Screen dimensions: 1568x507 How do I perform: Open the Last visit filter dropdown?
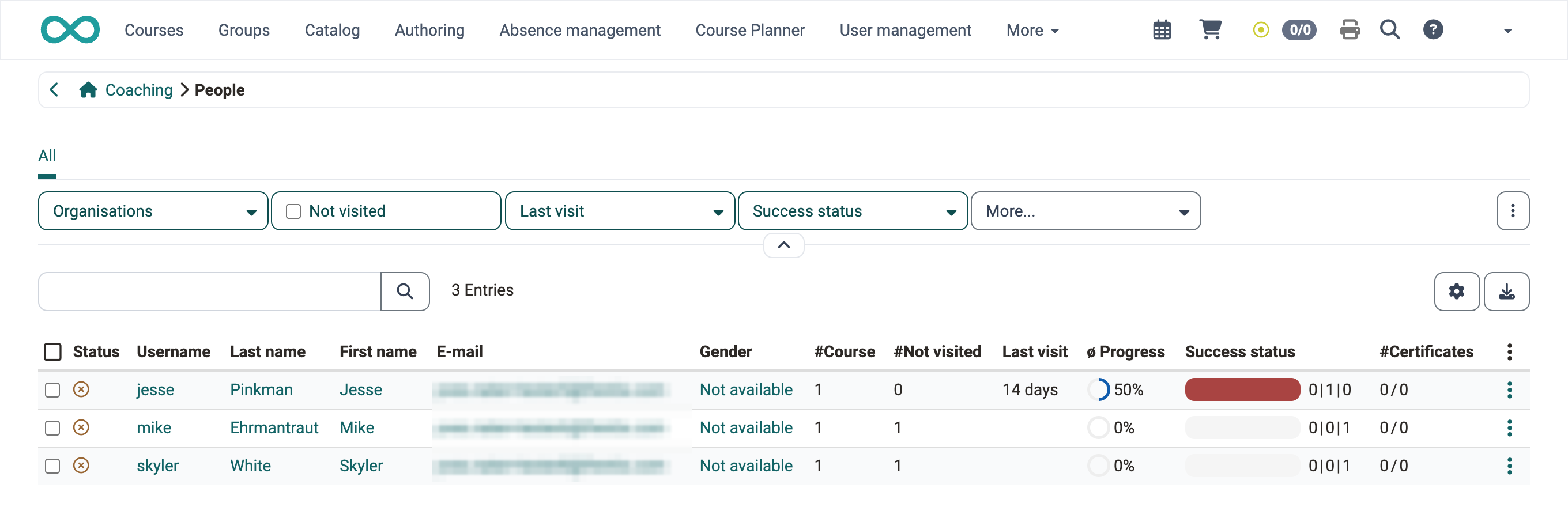620,211
